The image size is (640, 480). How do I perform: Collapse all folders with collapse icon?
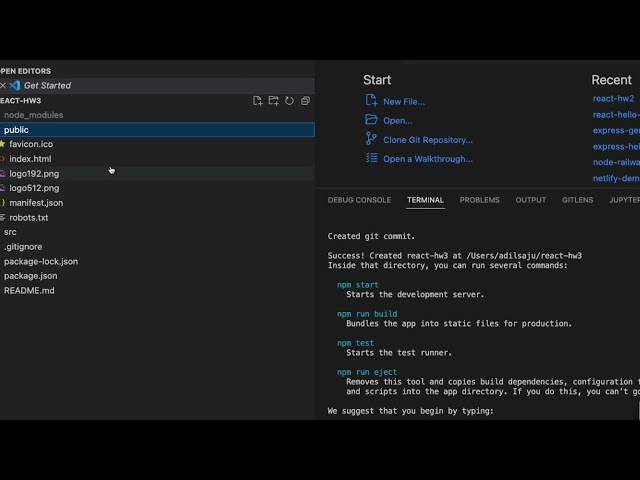[x=305, y=101]
